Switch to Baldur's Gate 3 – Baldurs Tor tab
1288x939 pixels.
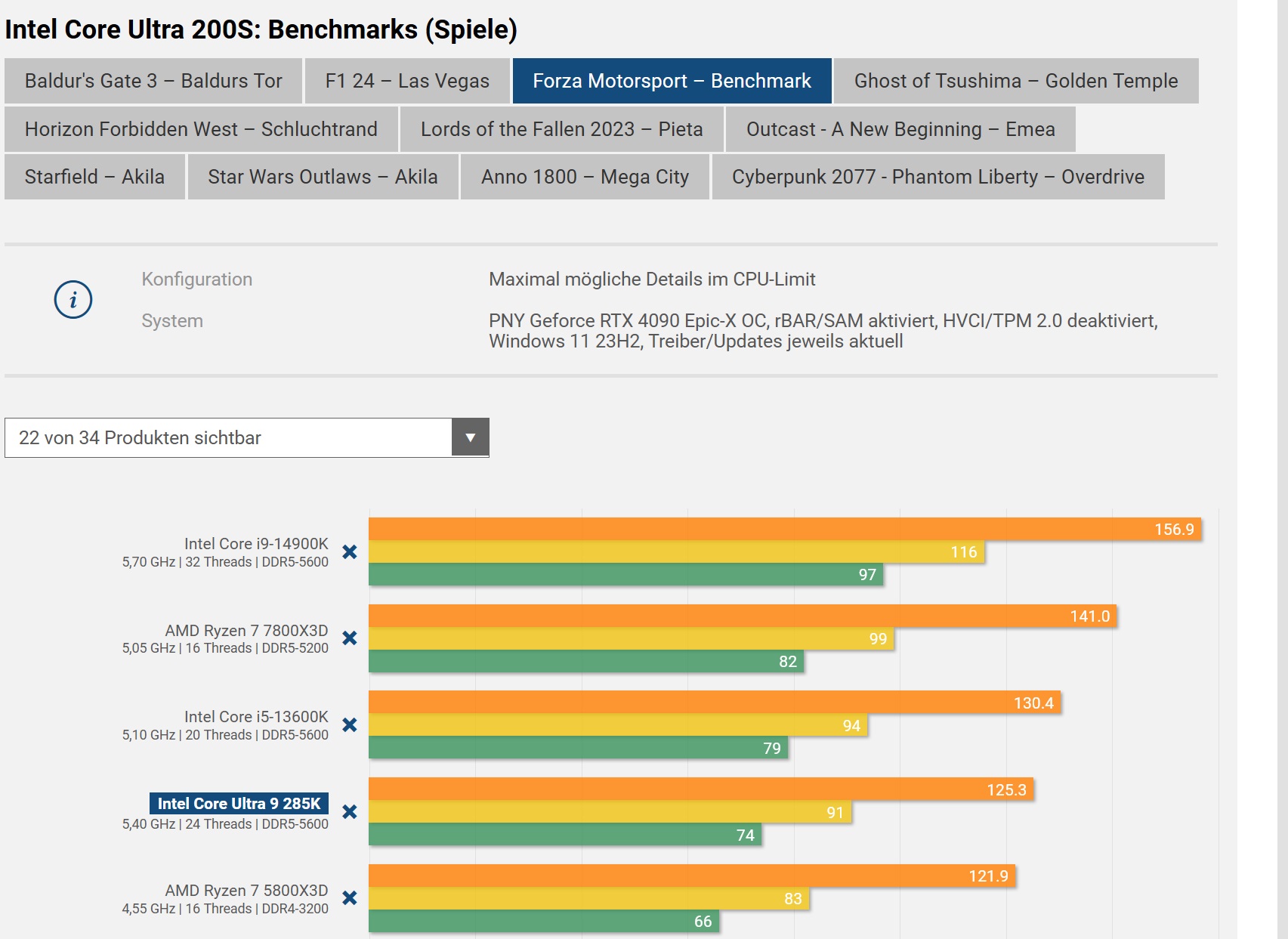[x=153, y=81]
